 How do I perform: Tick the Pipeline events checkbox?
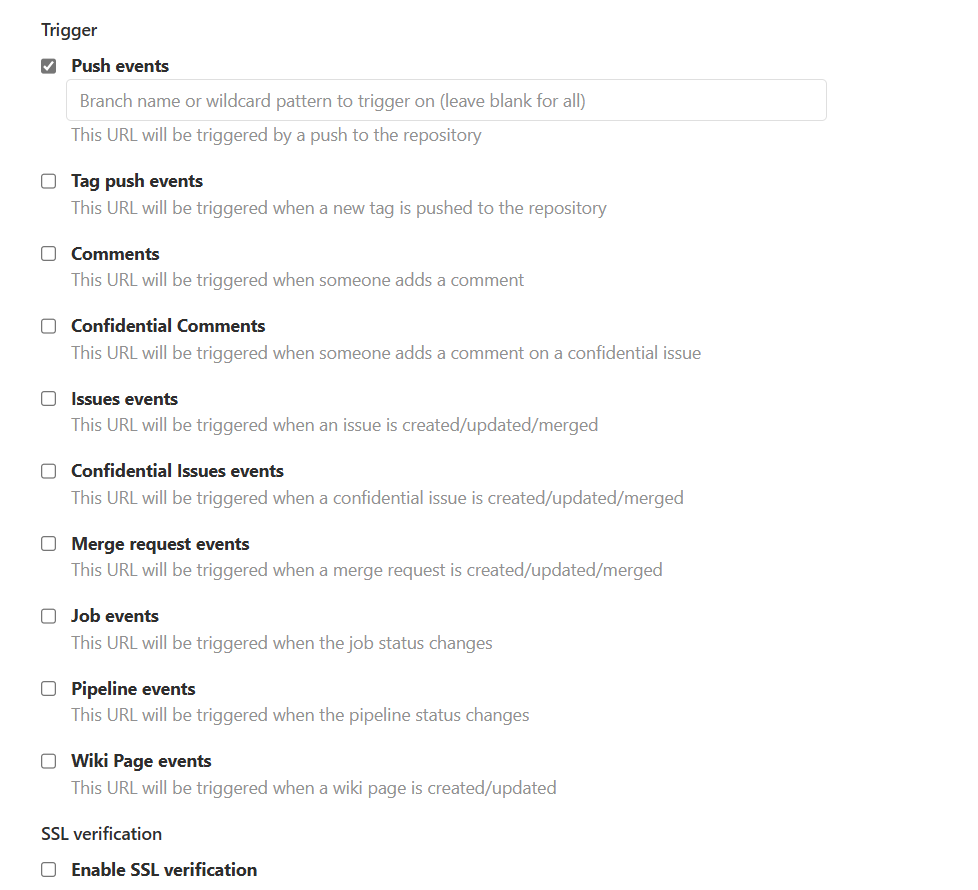[x=48, y=689]
